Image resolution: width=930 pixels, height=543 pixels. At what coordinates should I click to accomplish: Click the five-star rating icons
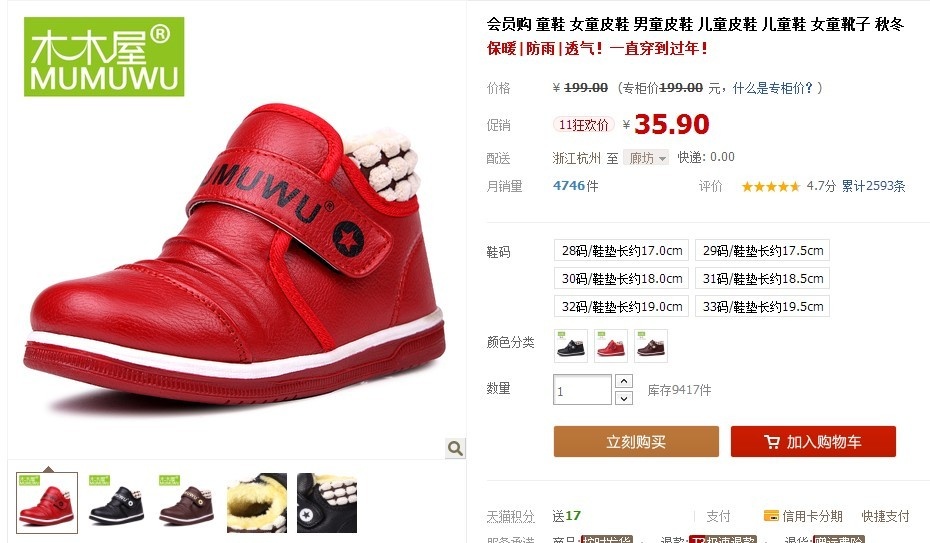770,187
